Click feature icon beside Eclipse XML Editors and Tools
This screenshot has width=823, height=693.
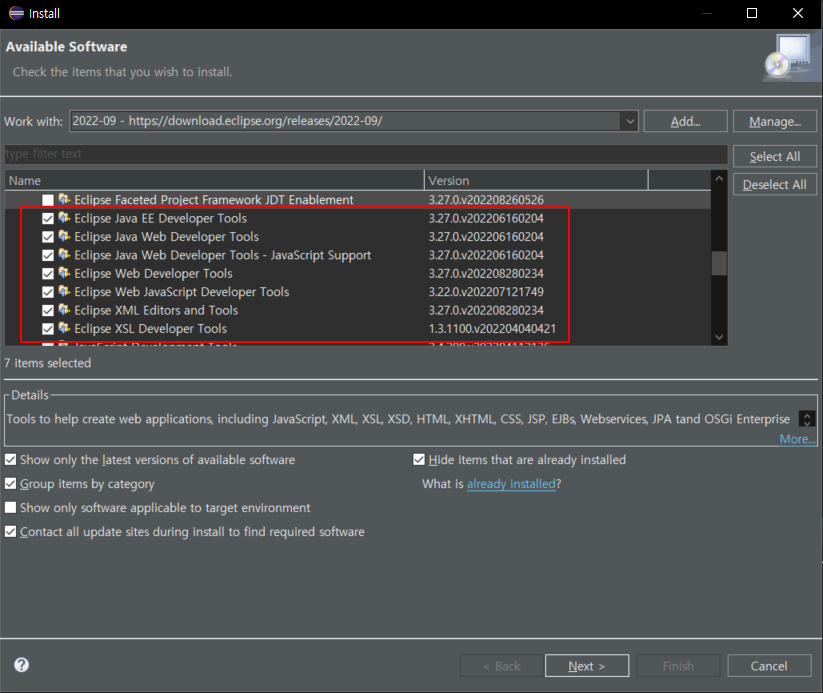point(64,310)
